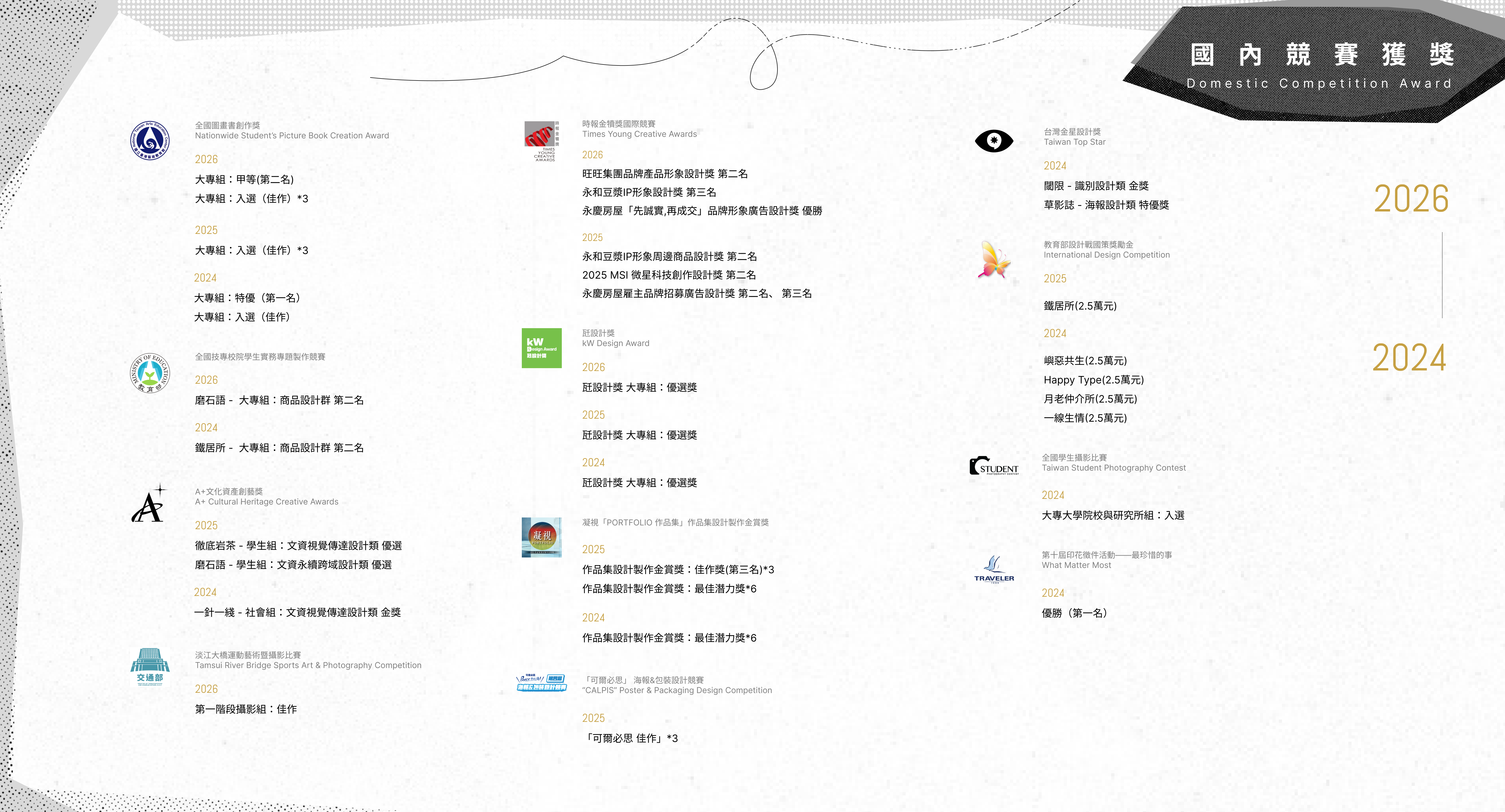The height and width of the screenshot is (812, 1505).
Task: Click '月老仲介所(2.5萬元)' entry
Action: point(1091,399)
